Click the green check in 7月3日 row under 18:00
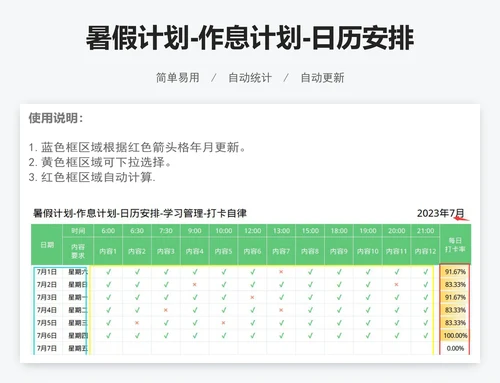Image resolution: width=500 pixels, height=383 pixels. [339, 297]
